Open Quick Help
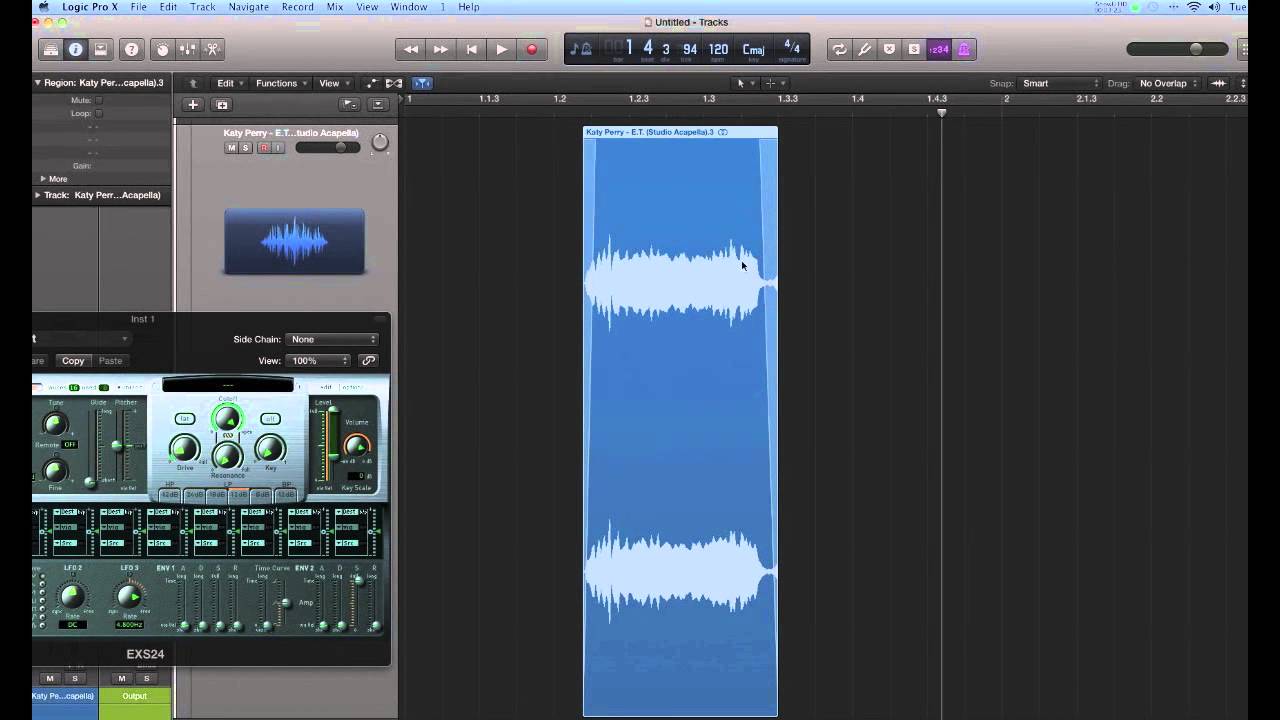Image resolution: width=1280 pixels, height=720 pixels. 131,49
